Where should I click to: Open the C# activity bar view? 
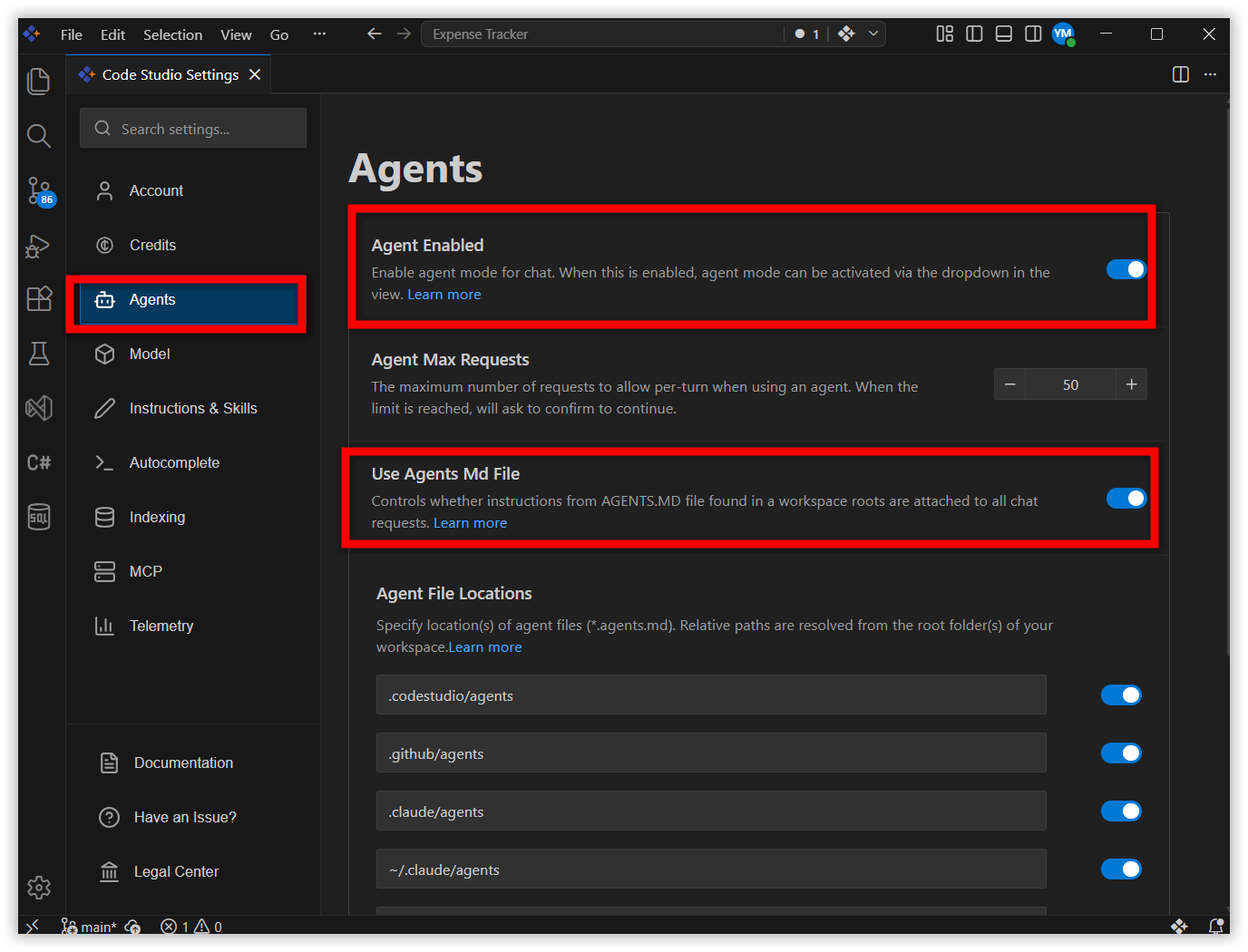tap(39, 462)
